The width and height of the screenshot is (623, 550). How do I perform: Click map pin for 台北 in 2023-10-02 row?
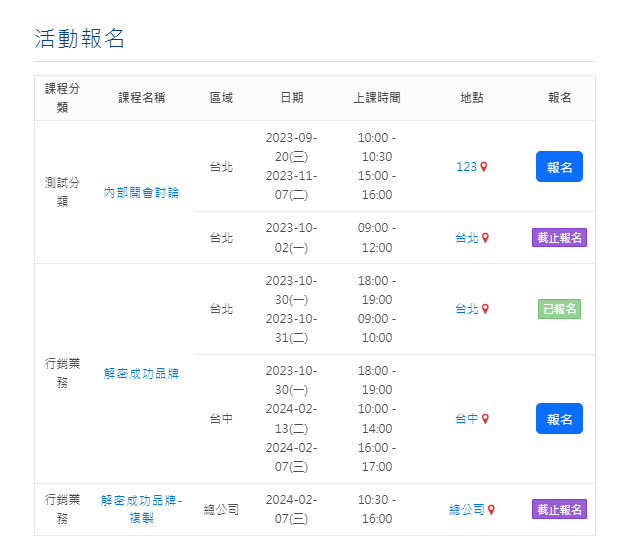486,238
